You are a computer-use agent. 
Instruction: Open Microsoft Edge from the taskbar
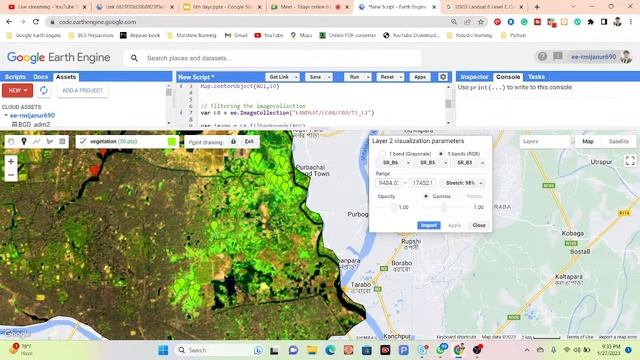pos(330,350)
